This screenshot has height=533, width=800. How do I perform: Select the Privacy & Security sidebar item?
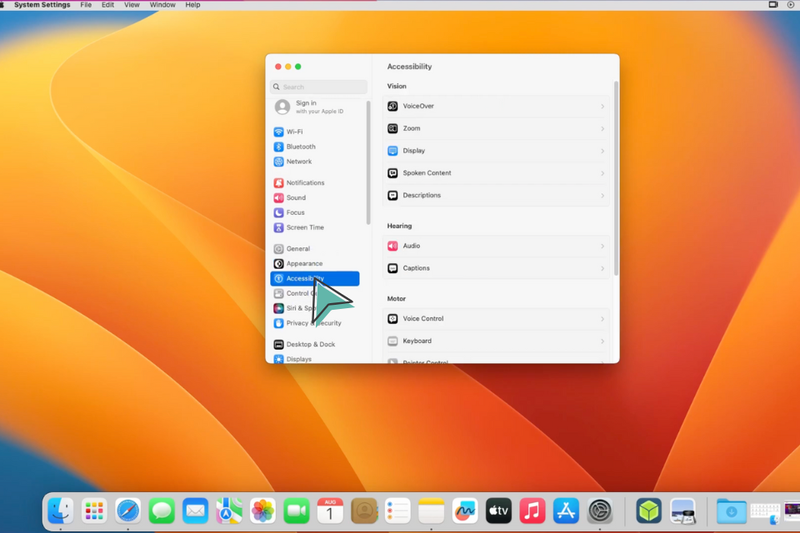315,323
